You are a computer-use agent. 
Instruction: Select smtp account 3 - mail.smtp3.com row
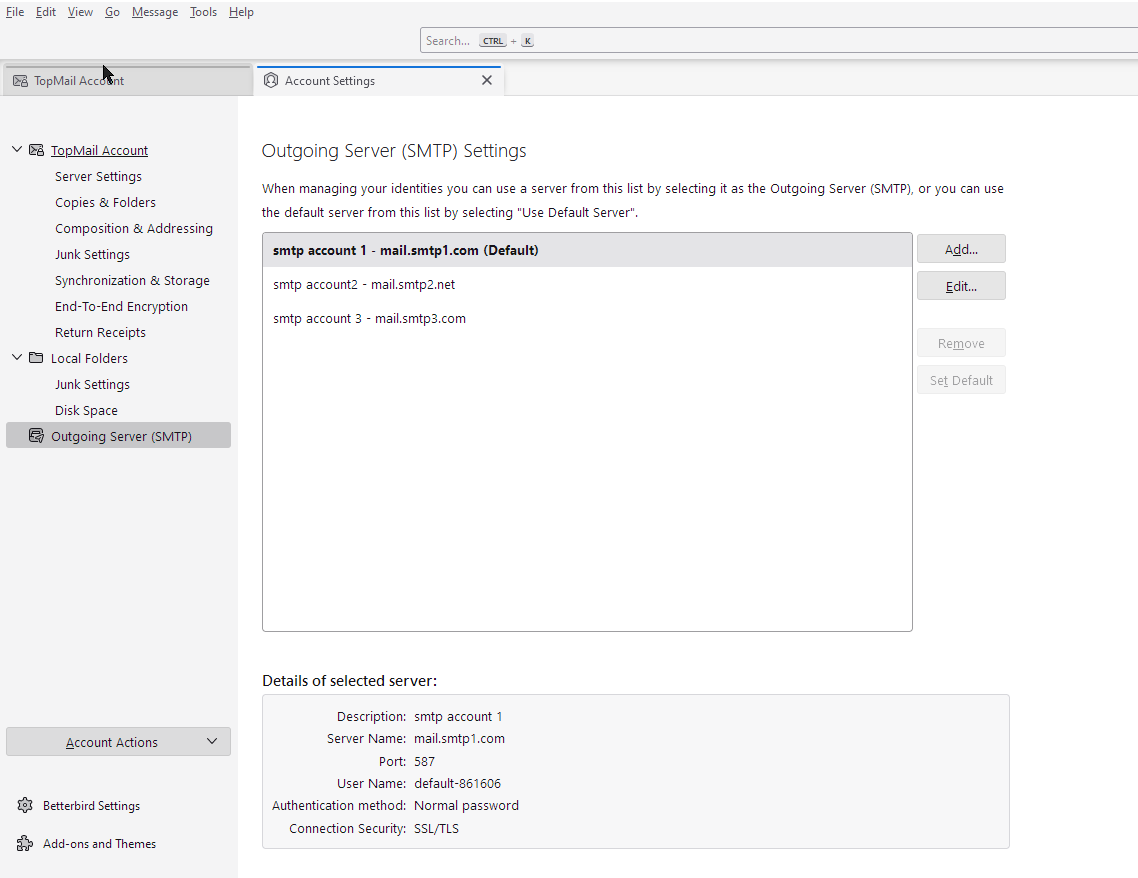(587, 319)
